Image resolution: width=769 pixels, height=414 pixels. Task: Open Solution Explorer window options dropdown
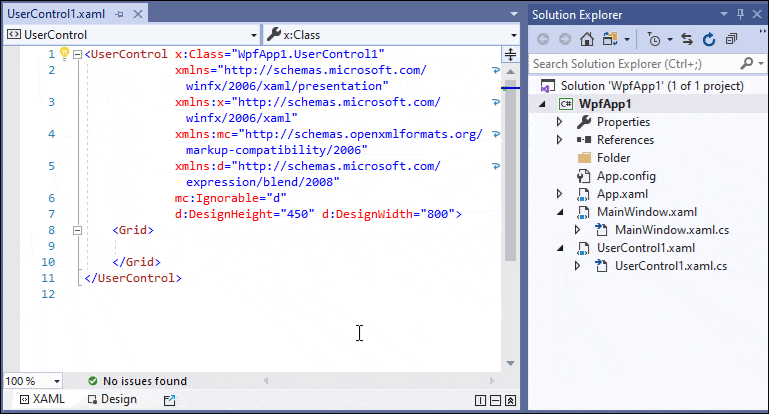[724, 14]
